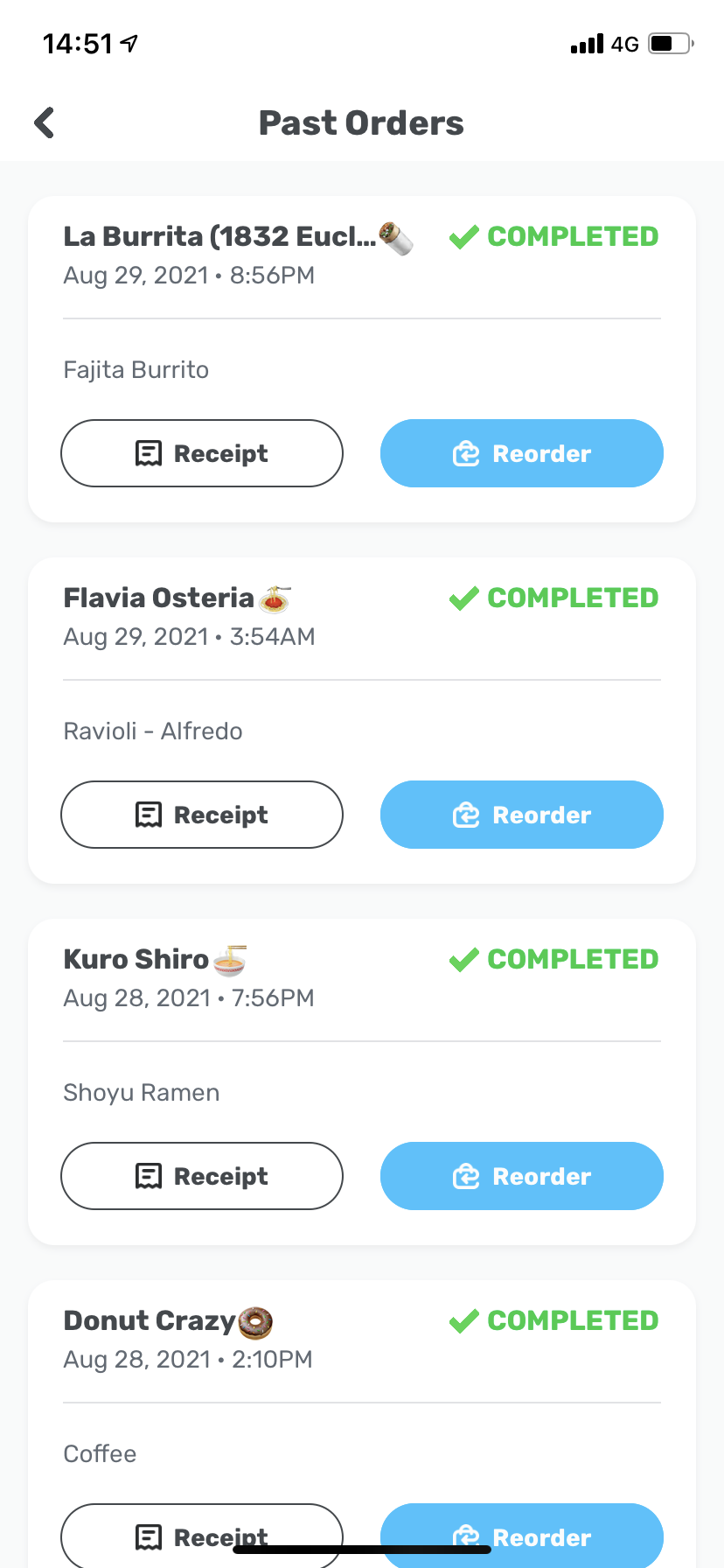The height and width of the screenshot is (1568, 724).
Task: Tap the COMPLETED status on La Burrita order
Action: 573,236
